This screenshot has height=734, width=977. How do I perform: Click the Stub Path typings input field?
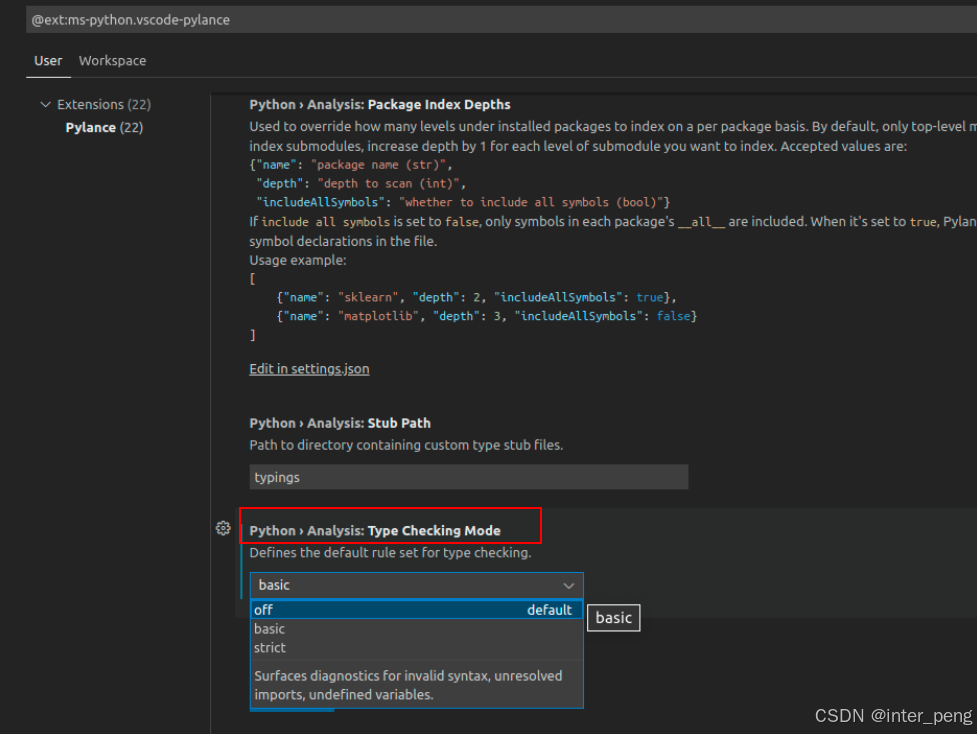tap(469, 477)
